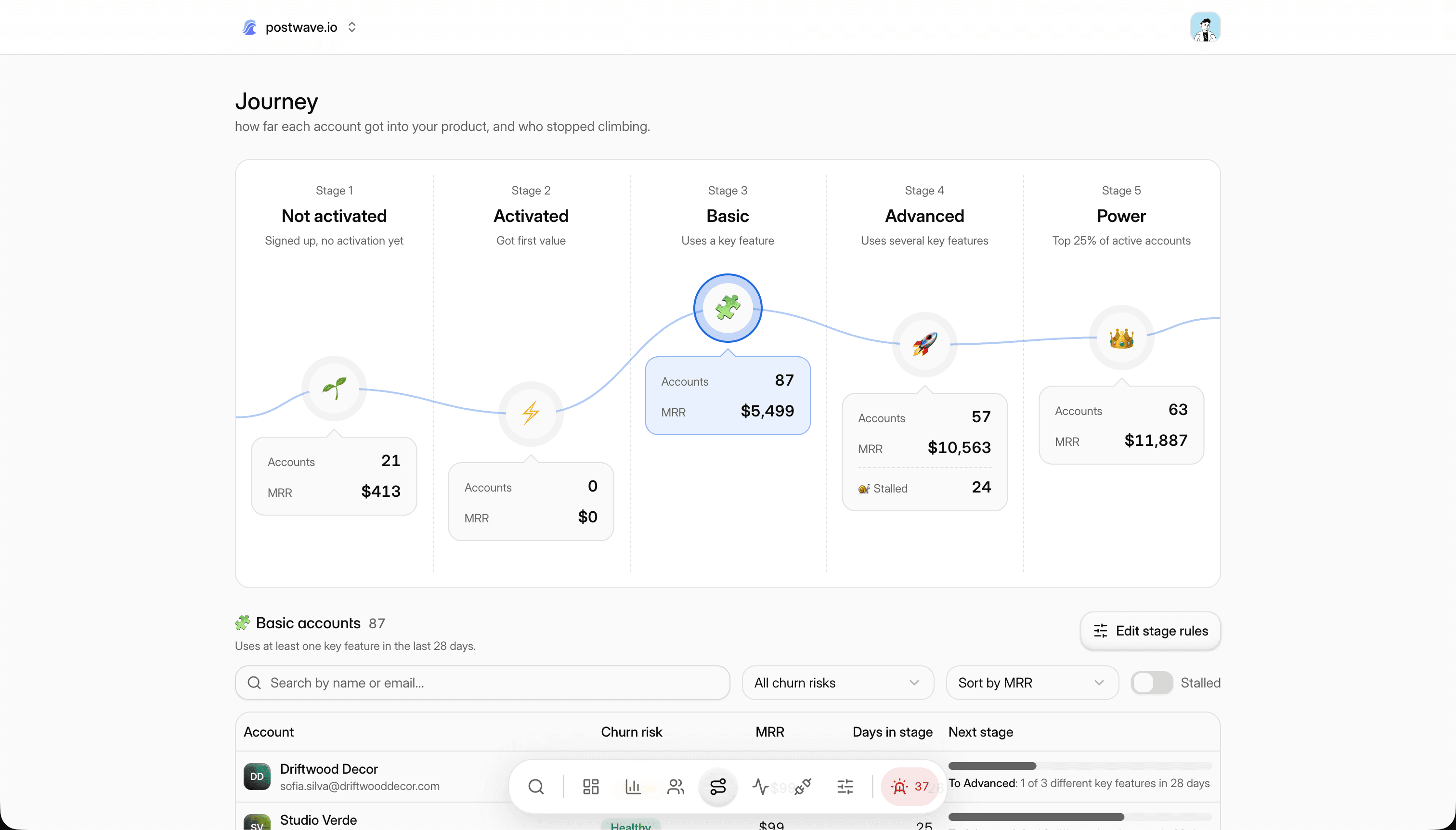Click the Days in stage column header
This screenshot has width=1456, height=830.
892,732
